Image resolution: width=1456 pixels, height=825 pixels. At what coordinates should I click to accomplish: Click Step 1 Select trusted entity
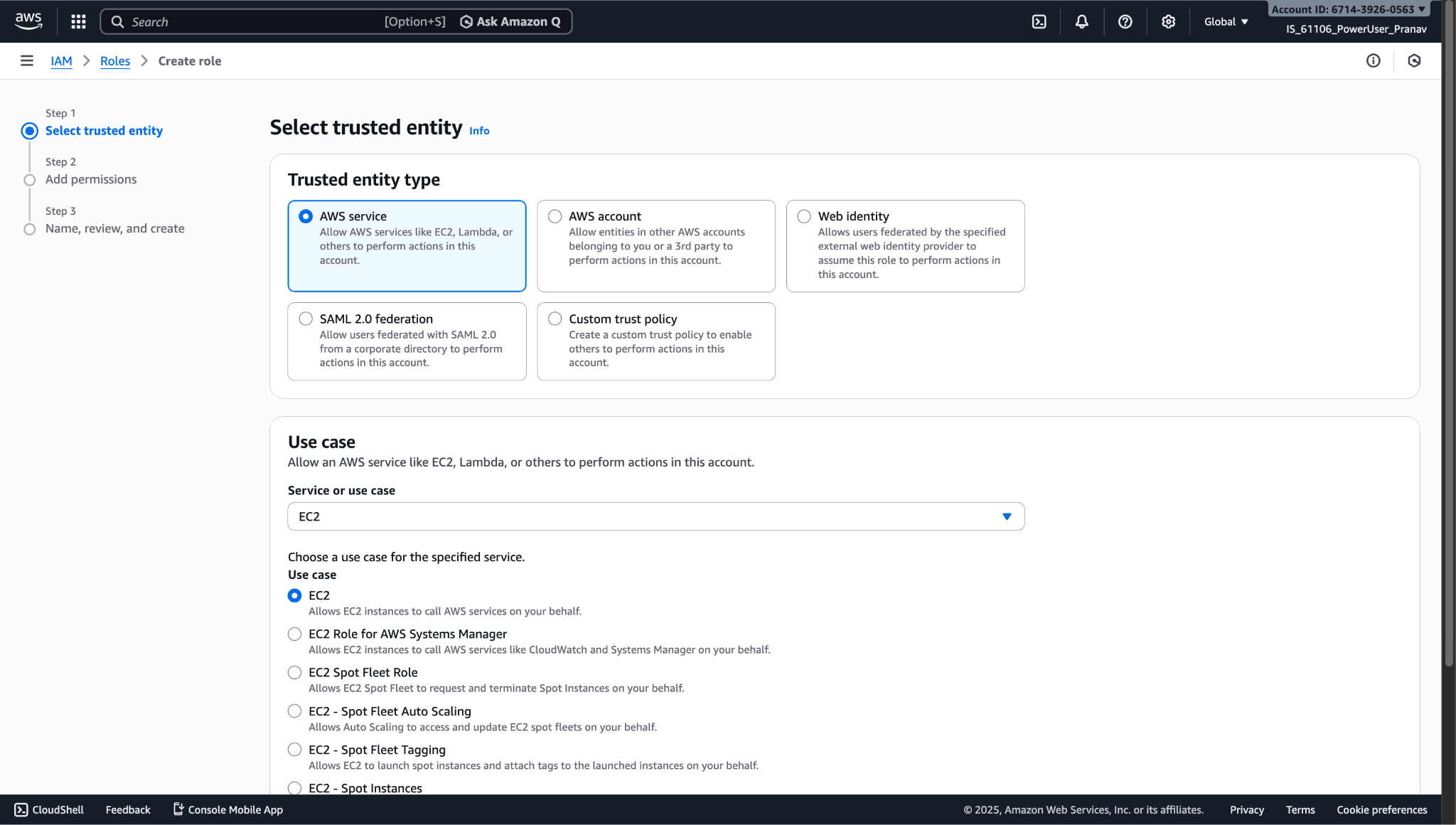tap(104, 131)
